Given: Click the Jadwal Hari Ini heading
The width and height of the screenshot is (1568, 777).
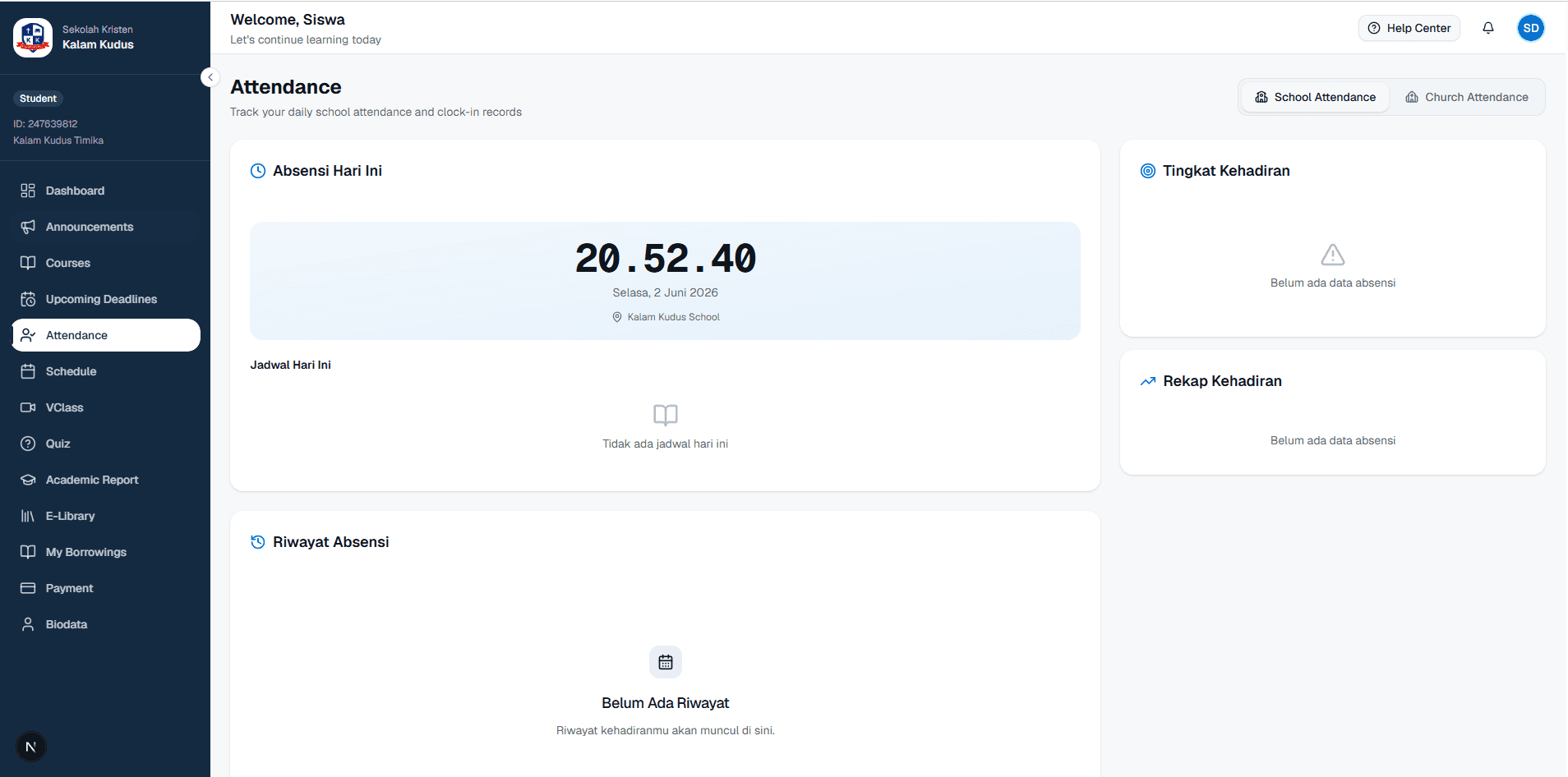Looking at the screenshot, I should 291,365.
